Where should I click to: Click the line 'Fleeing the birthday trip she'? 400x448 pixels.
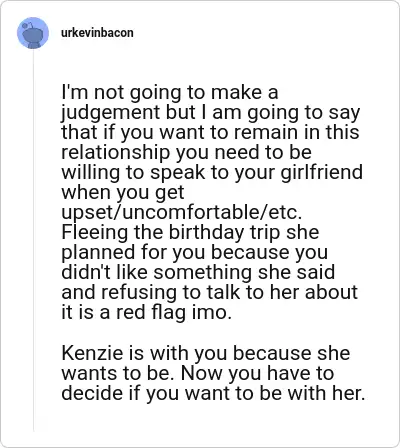pyautogui.click(x=190, y=232)
